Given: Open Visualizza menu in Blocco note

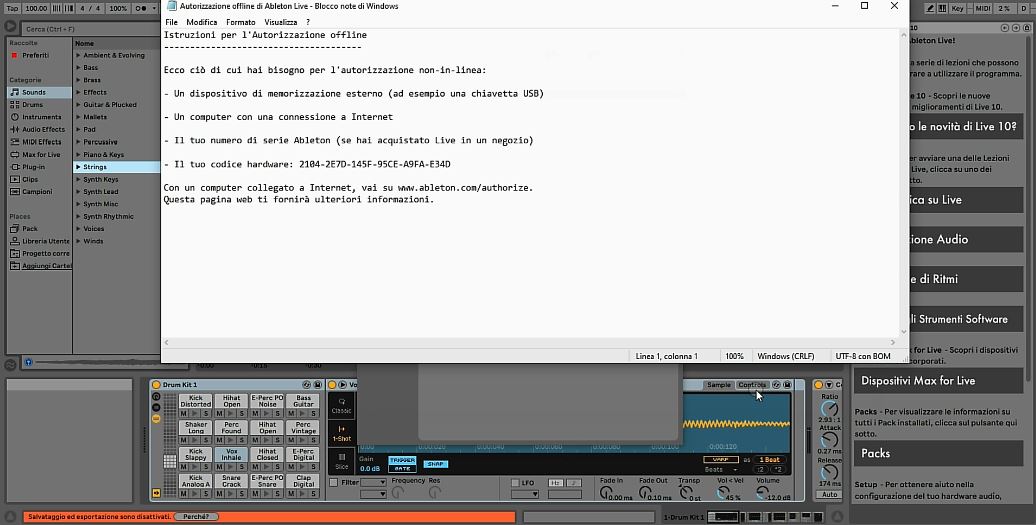Looking at the screenshot, I should 281,22.
